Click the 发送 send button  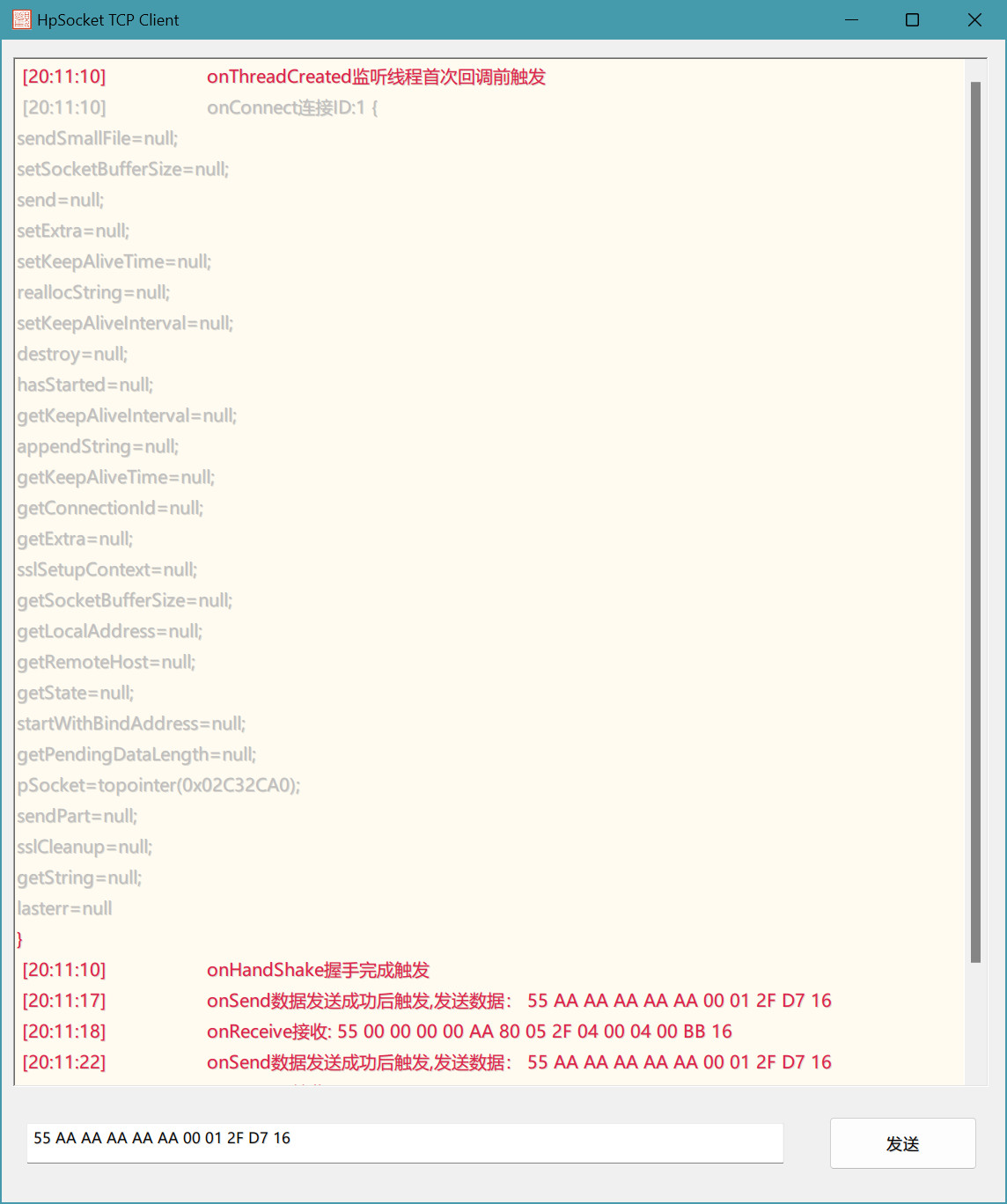click(x=902, y=1143)
